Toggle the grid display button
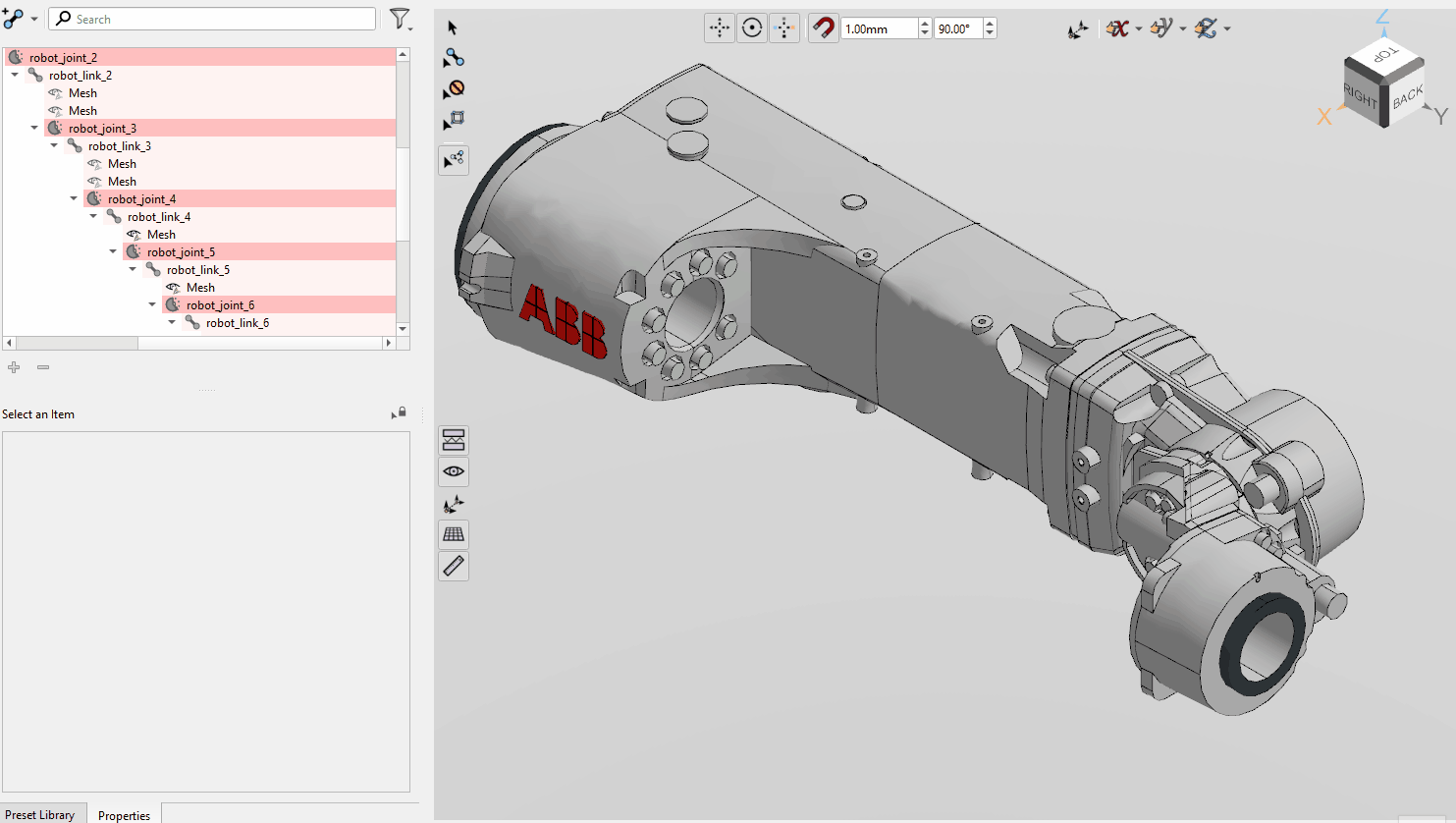 454,534
